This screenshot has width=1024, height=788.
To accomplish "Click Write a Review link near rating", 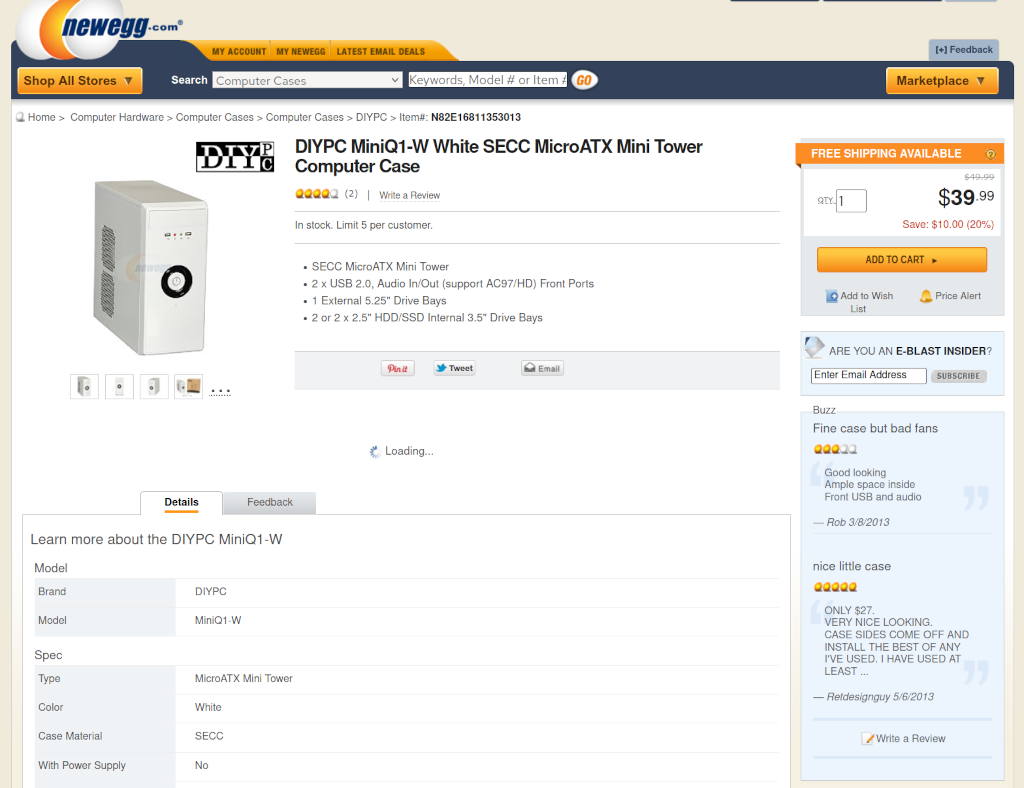I will [x=409, y=195].
